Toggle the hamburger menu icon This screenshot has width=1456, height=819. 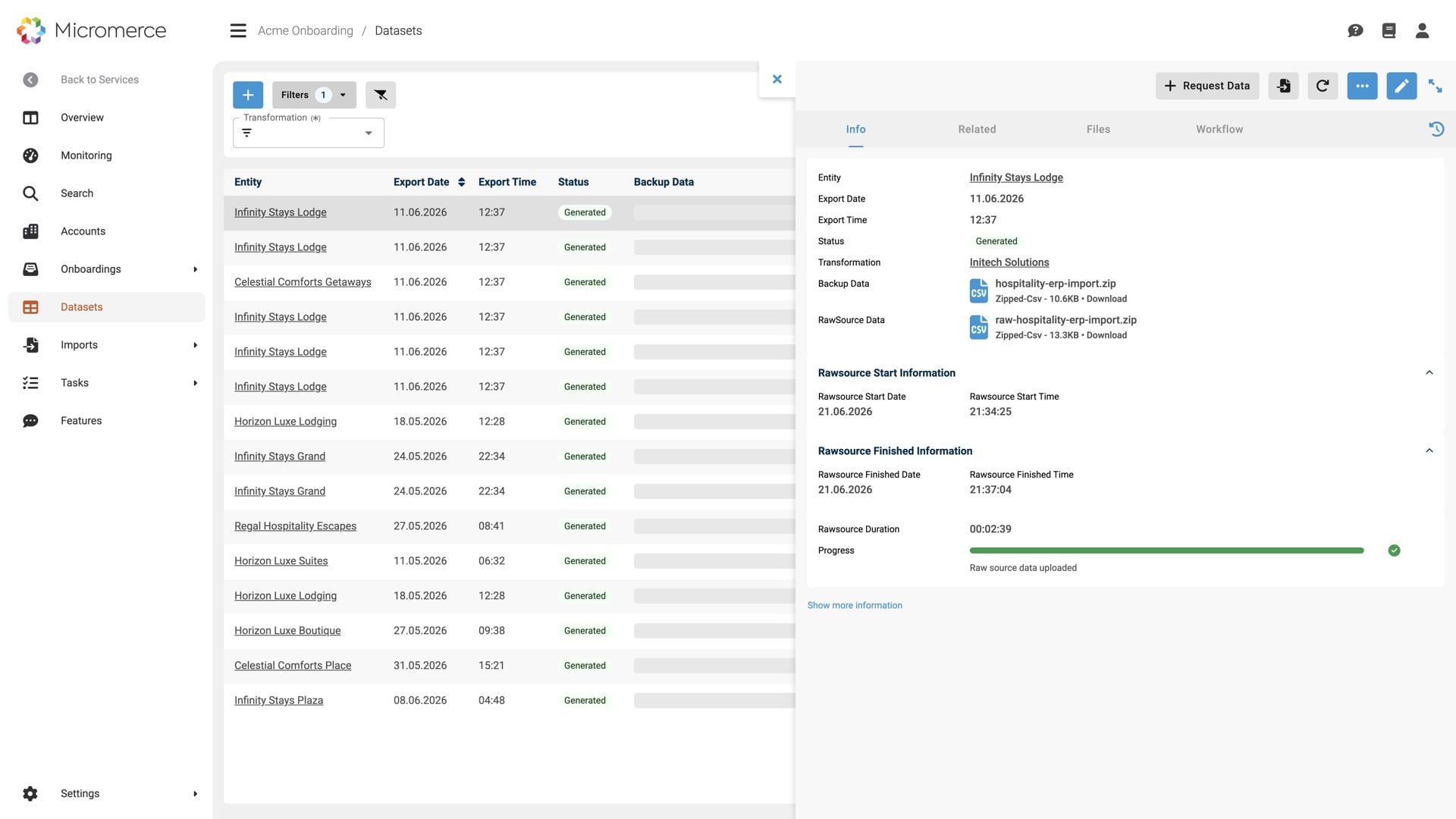pyautogui.click(x=238, y=31)
